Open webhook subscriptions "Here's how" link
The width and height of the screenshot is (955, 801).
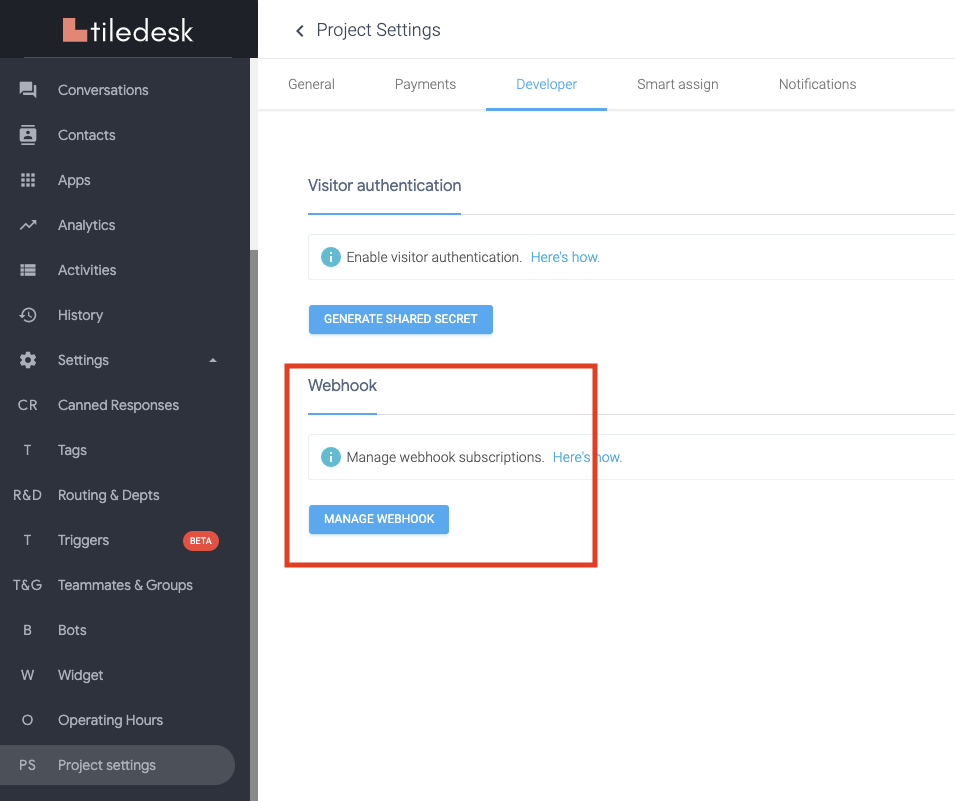click(x=587, y=457)
